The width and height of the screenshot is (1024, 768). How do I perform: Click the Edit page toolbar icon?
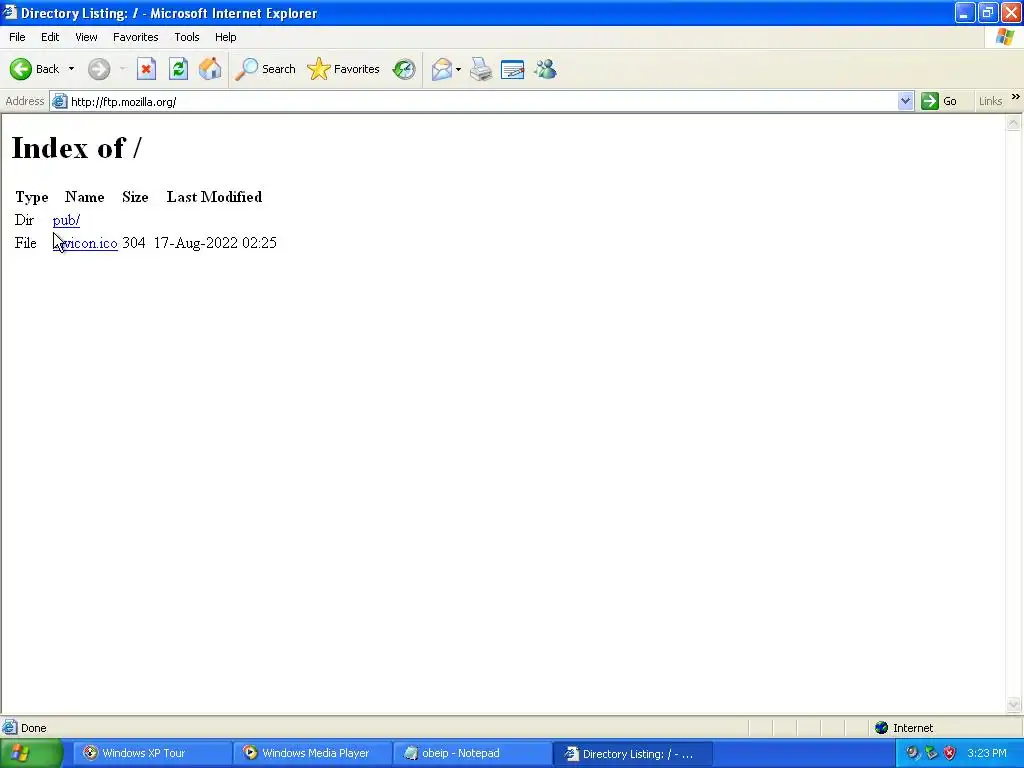click(x=513, y=69)
